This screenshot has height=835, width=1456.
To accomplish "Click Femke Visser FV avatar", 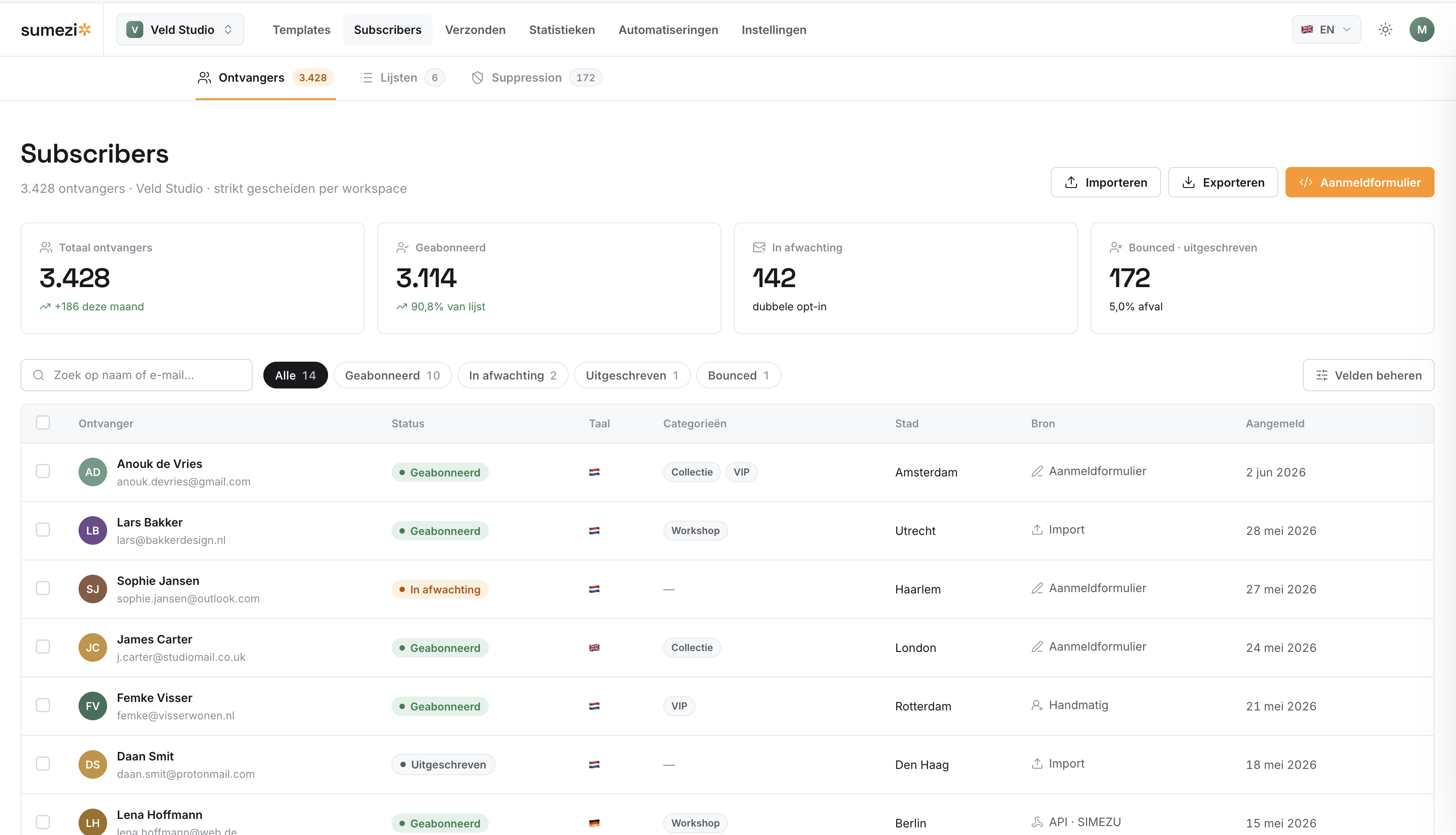I will (x=92, y=706).
